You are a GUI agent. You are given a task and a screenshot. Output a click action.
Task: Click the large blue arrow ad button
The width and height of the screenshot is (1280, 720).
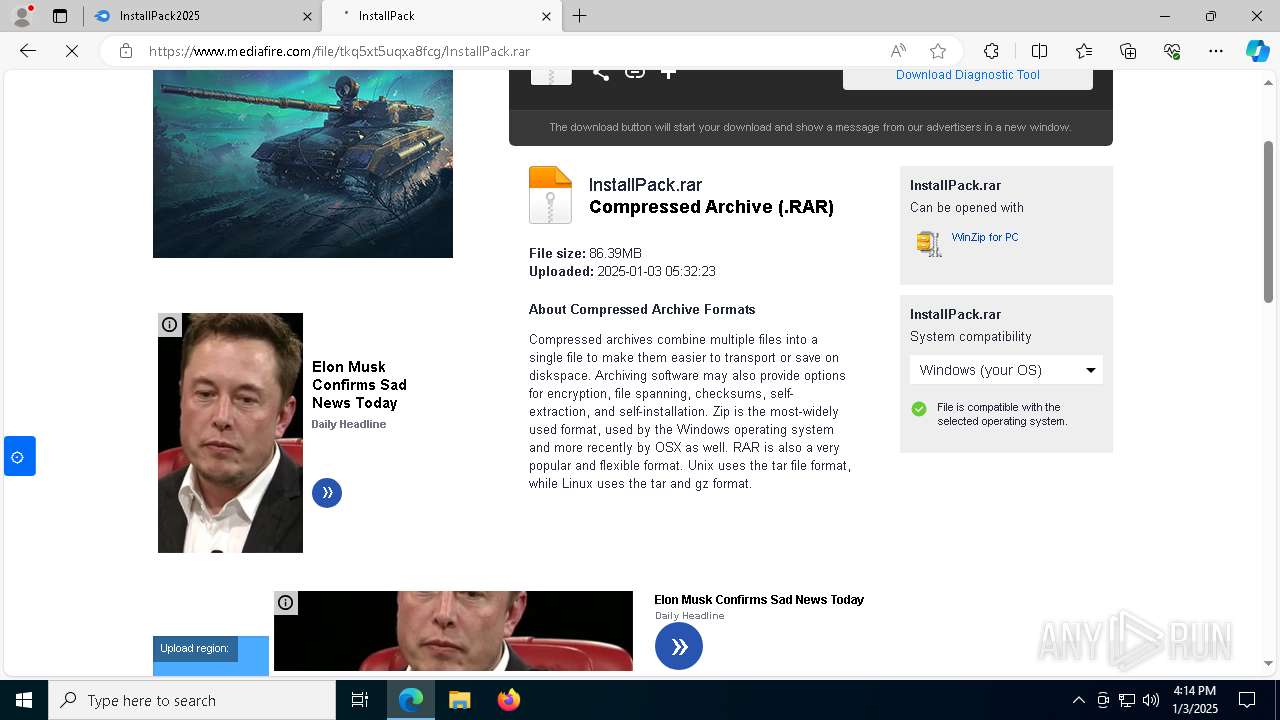pyautogui.click(x=679, y=647)
